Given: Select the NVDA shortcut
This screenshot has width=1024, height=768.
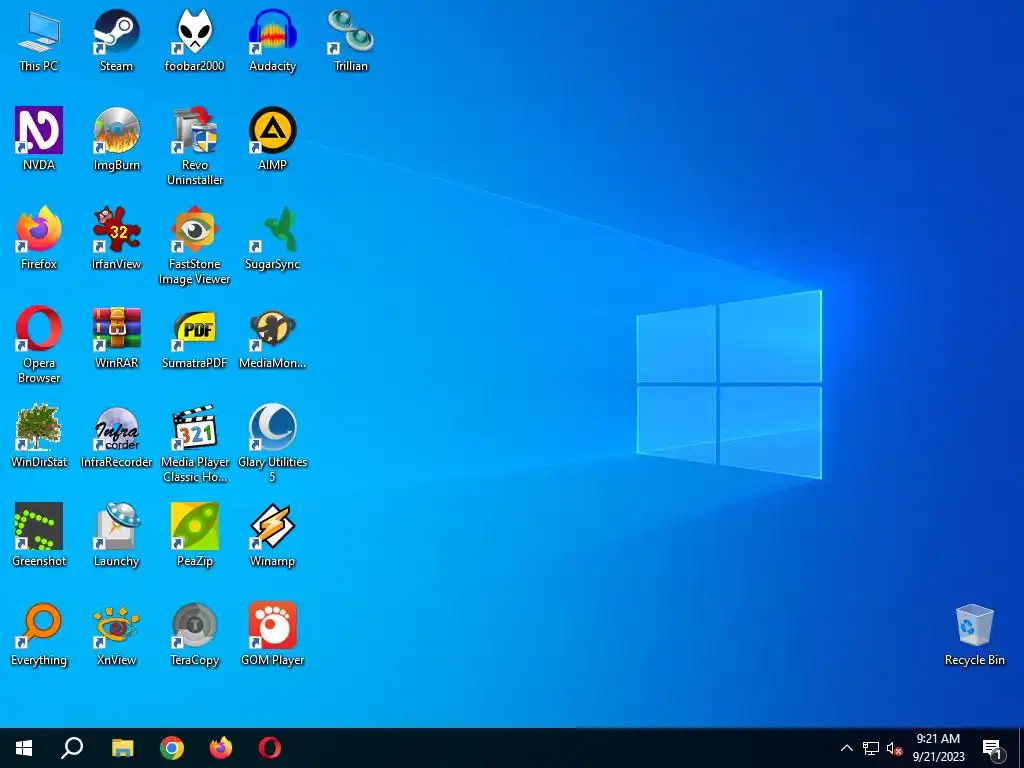Looking at the screenshot, I should pos(39,138).
